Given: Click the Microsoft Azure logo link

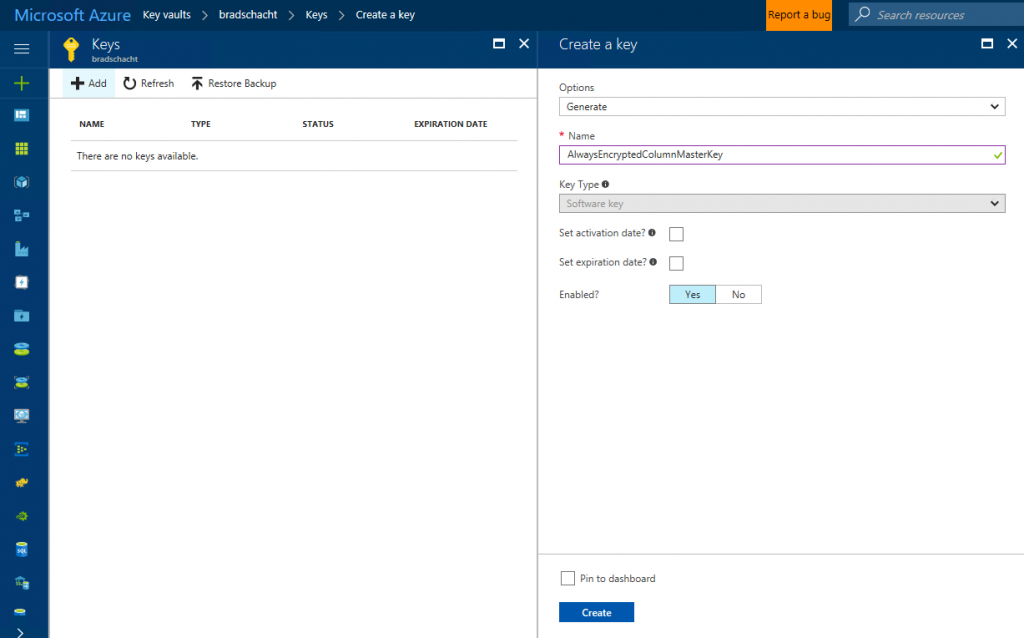Looking at the screenshot, I should [x=72, y=14].
